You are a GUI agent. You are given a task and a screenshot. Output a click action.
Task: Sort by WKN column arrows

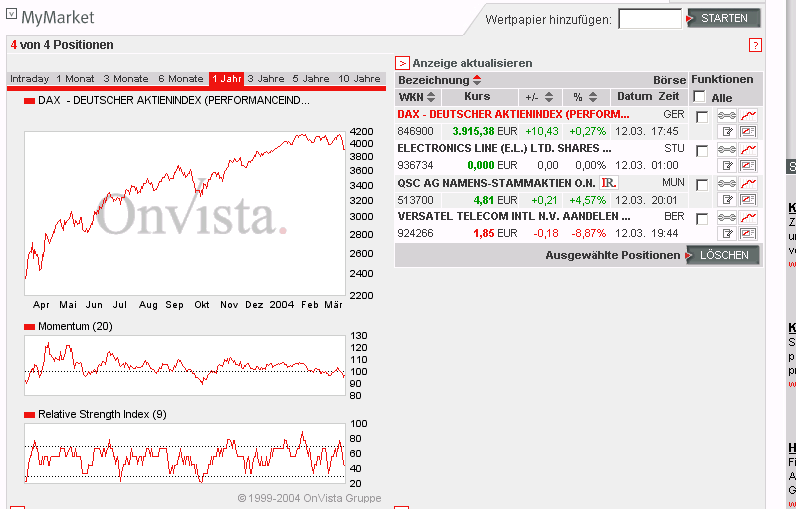point(431,96)
